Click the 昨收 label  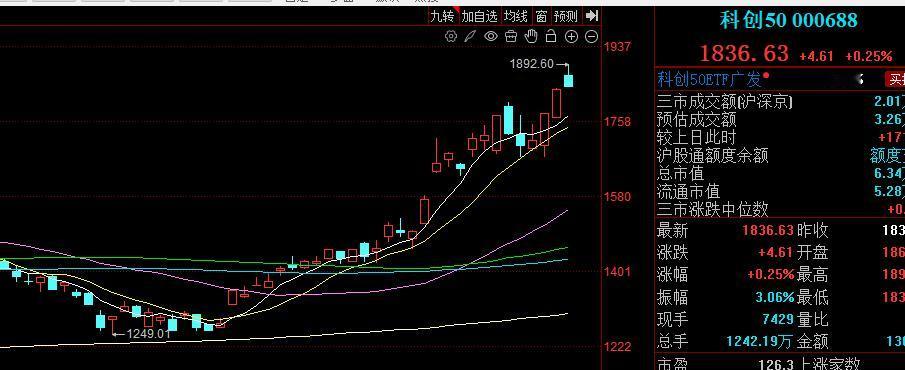tap(813, 230)
